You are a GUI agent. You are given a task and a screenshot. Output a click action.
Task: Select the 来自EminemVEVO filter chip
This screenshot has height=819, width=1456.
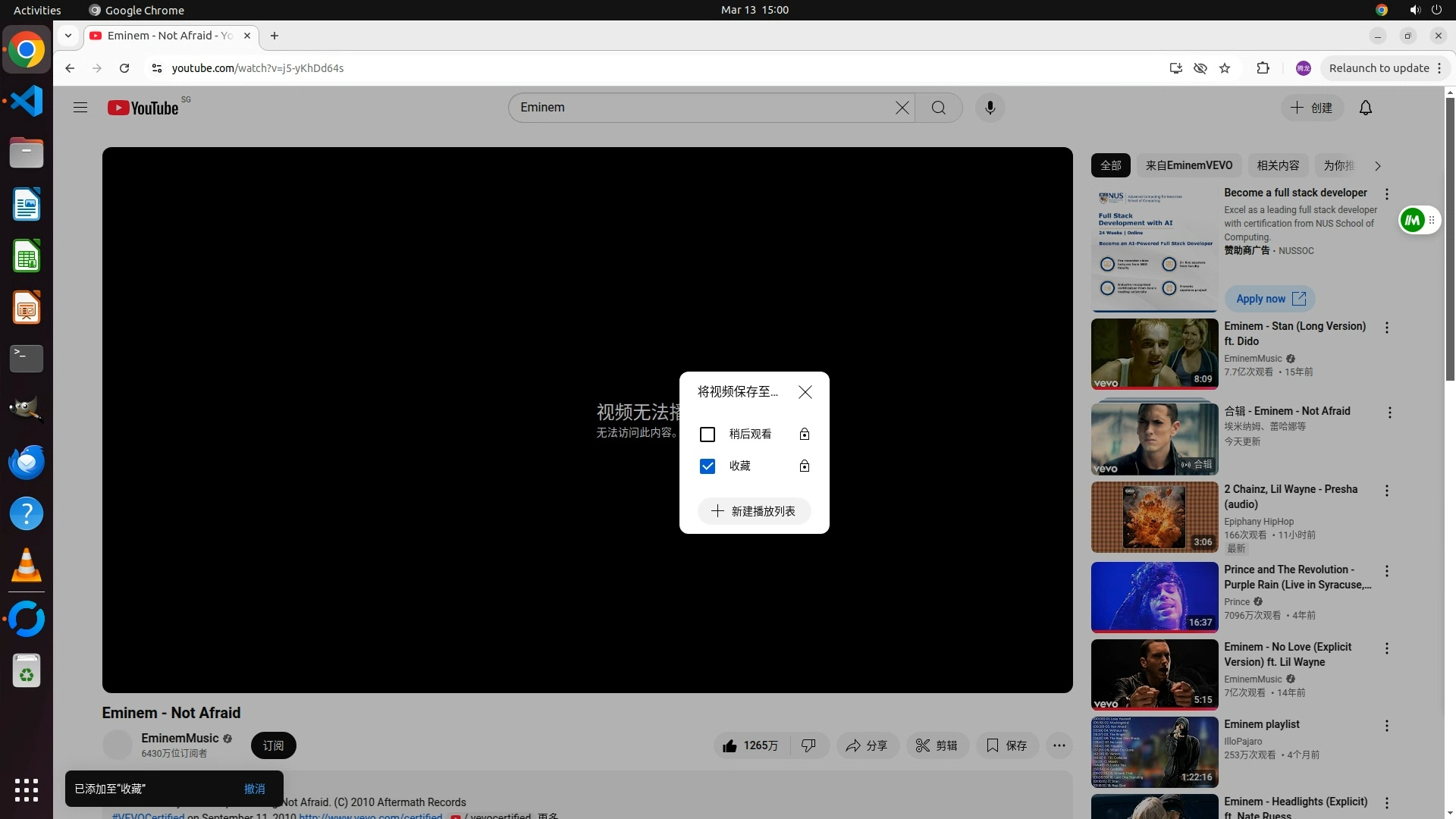1188,165
